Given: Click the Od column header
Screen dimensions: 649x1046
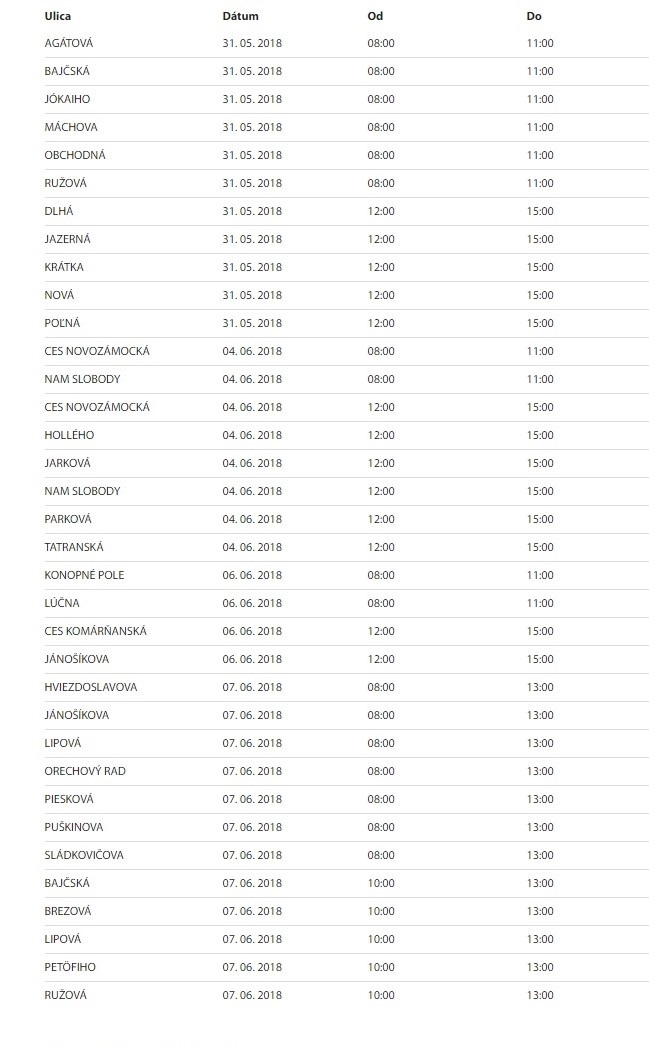Looking at the screenshot, I should 375,16.
